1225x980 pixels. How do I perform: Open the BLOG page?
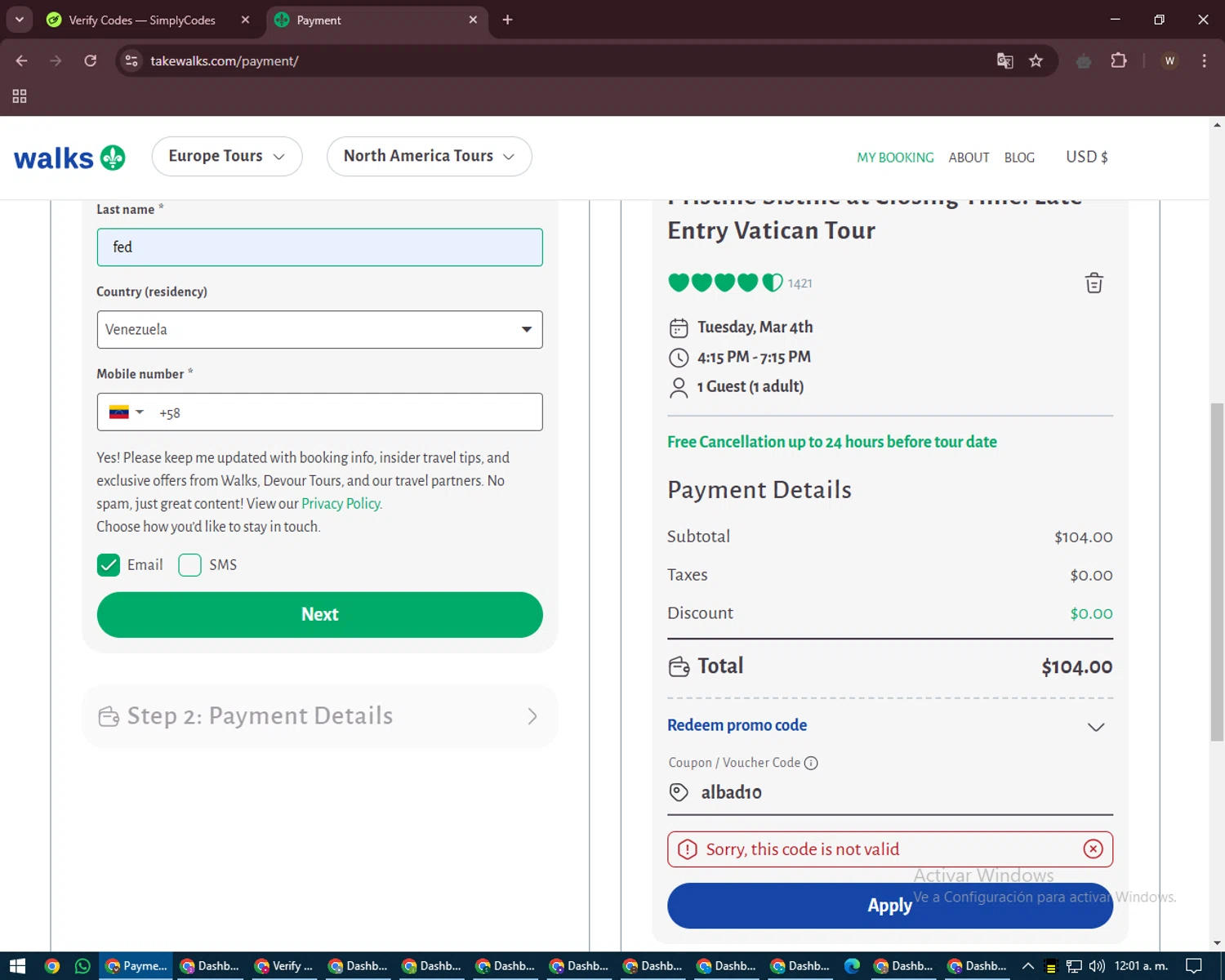coord(1019,158)
